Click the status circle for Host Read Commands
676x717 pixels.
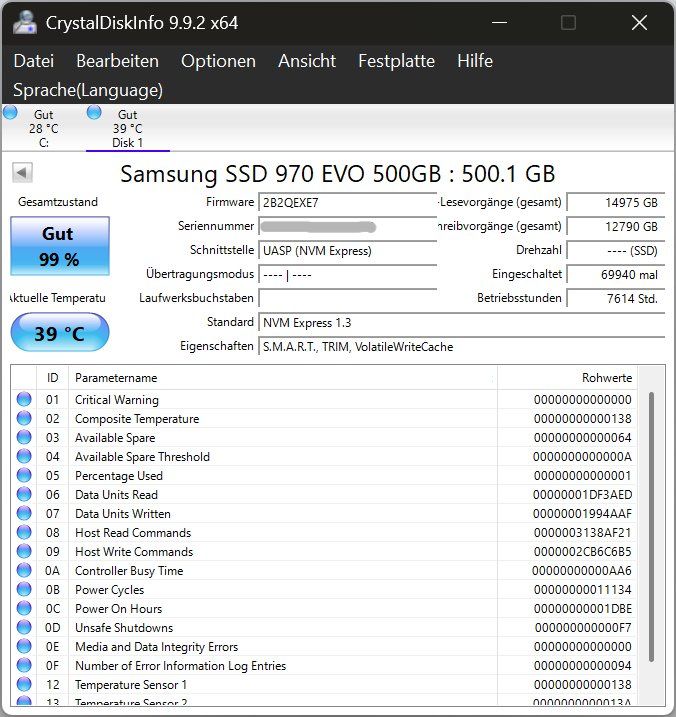point(24,532)
